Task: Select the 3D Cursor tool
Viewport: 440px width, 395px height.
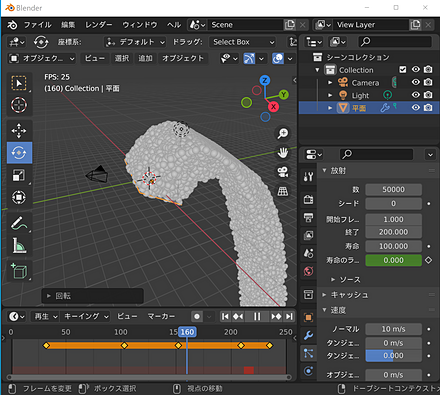Action: 19,105
